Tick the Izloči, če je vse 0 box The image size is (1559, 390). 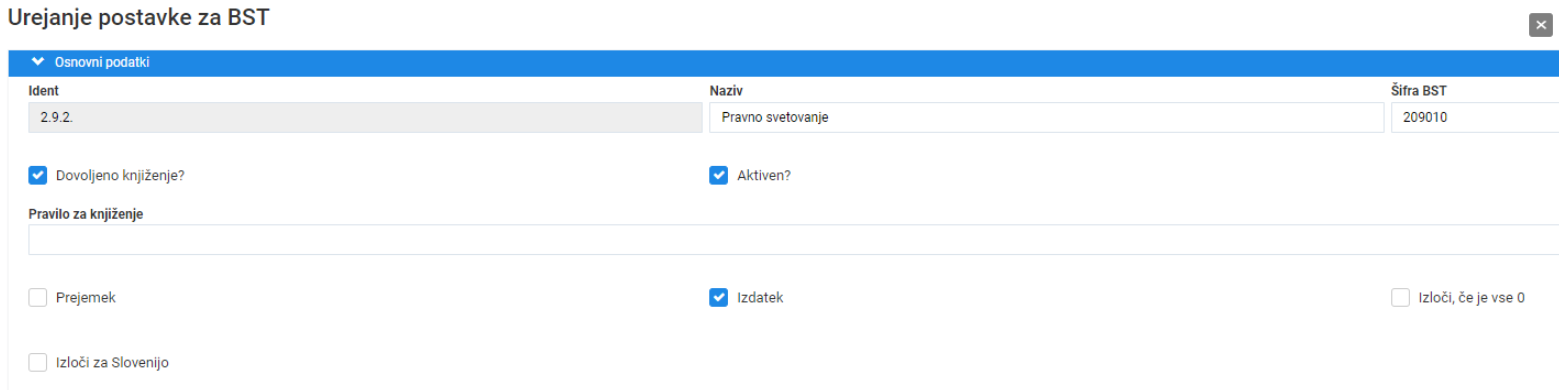[x=1400, y=297]
